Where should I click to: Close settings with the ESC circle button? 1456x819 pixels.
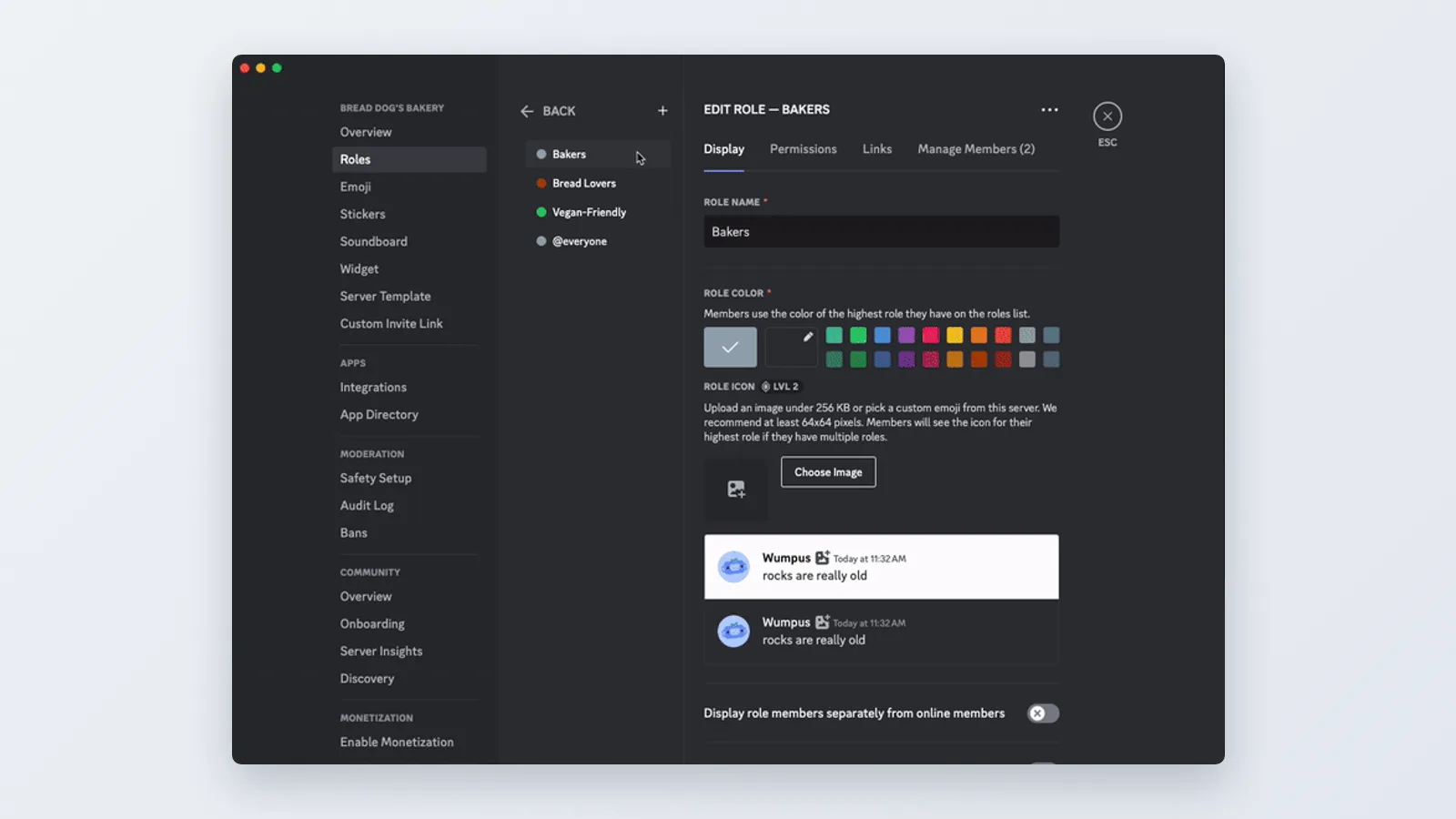point(1107,116)
